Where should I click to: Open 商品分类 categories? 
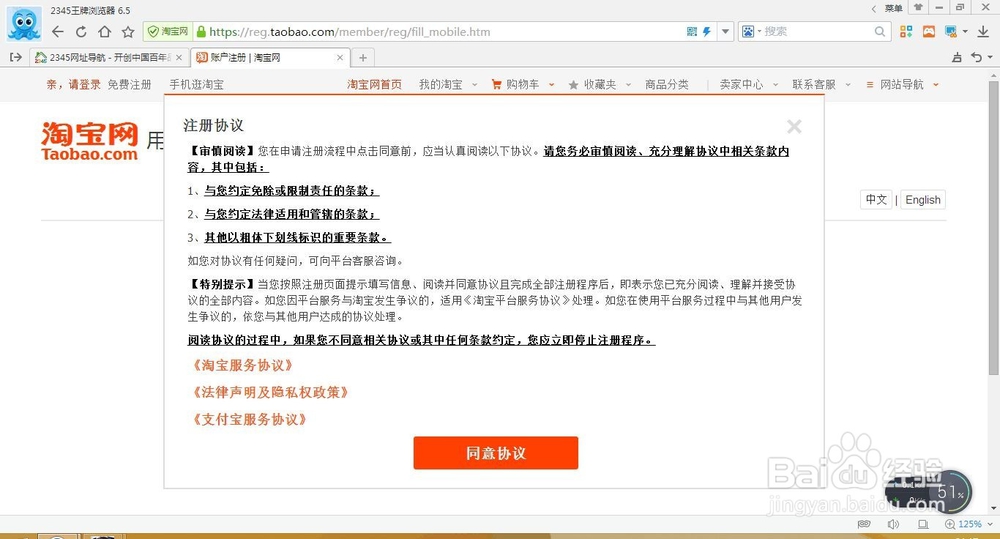tap(666, 84)
